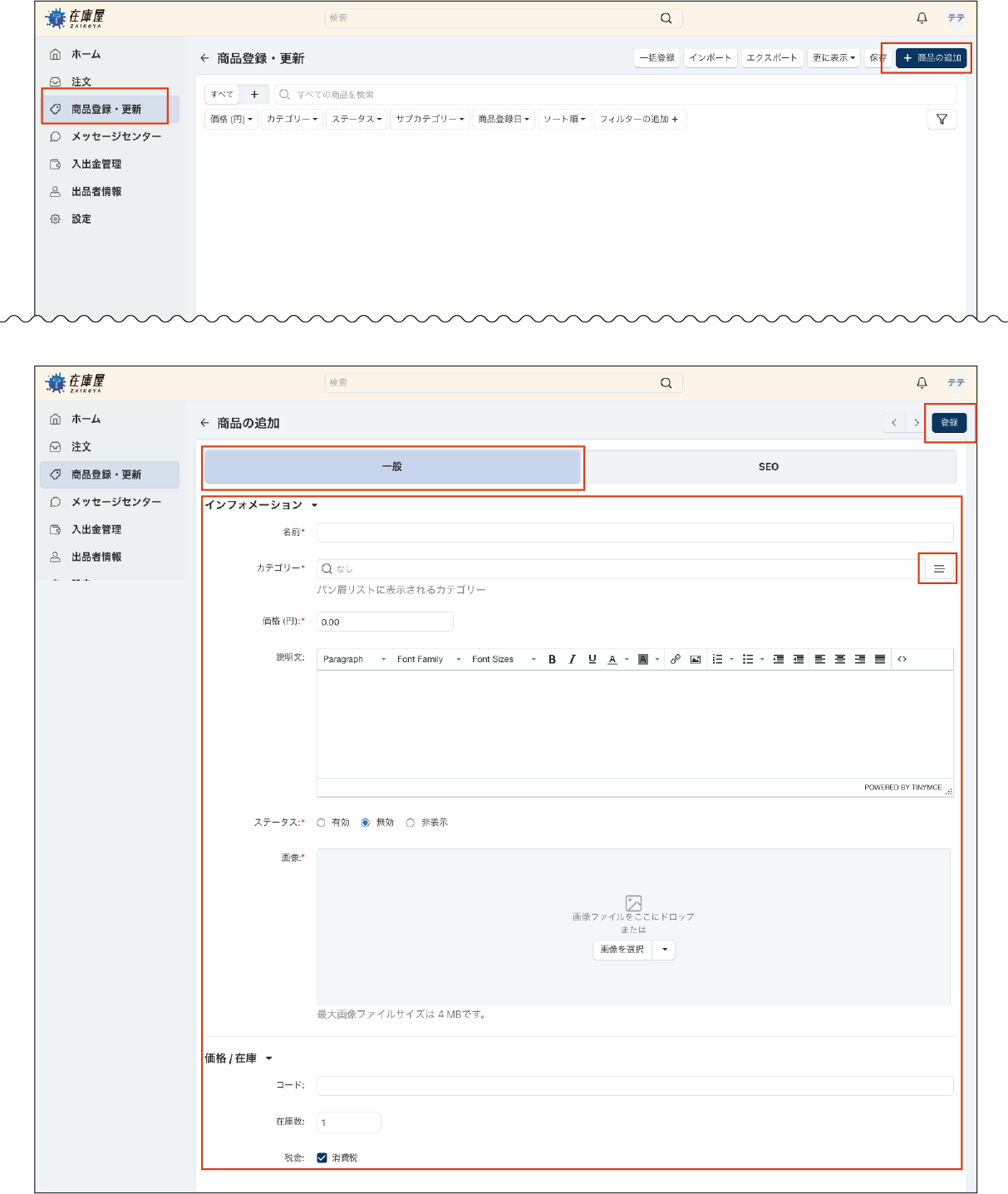Choose the 有効 status option
This screenshot has width=1008, height=1194.
(321, 822)
